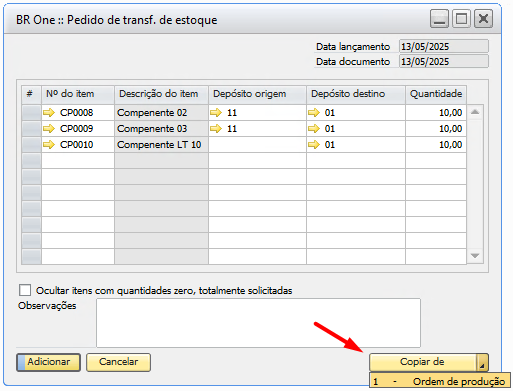Open item link arrow for CP0008
513x391 pixels.
49,113
